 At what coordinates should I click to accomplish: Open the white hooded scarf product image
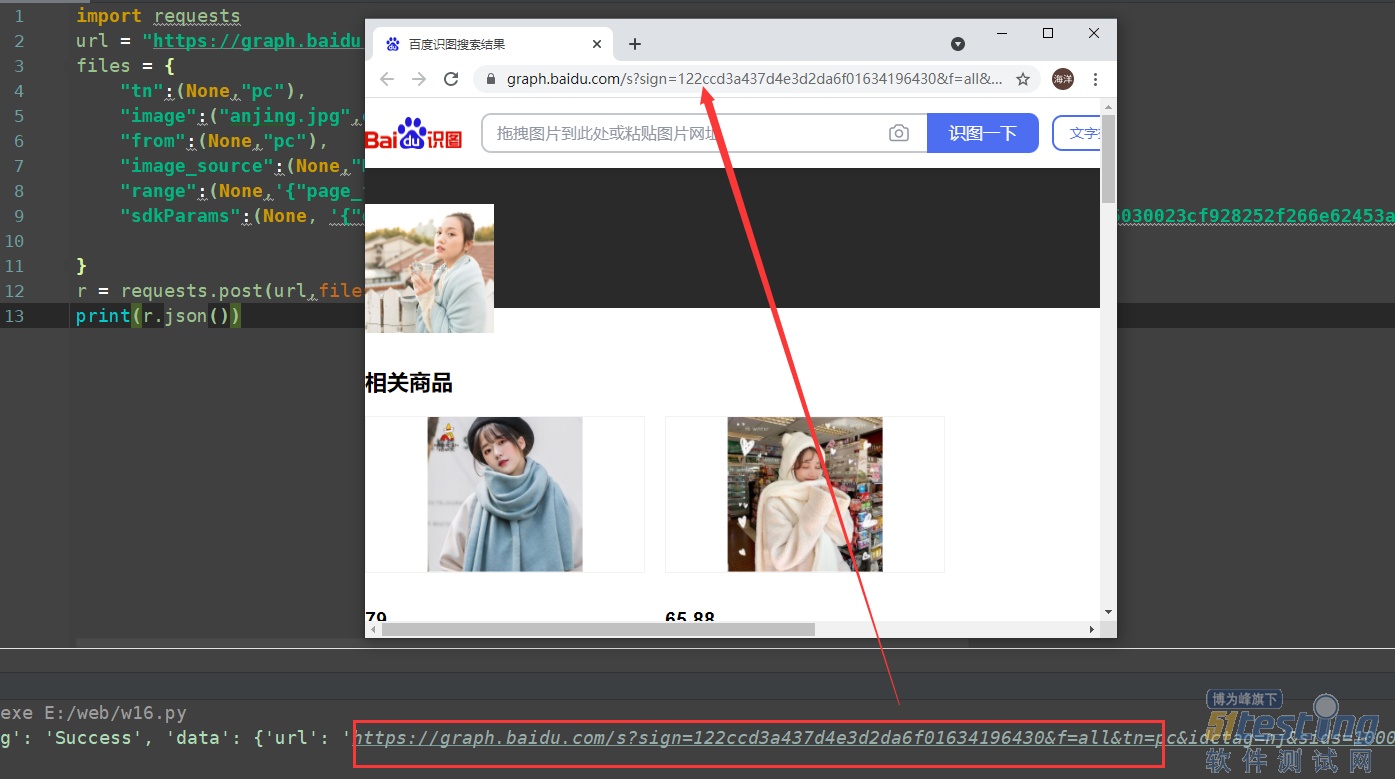point(805,494)
